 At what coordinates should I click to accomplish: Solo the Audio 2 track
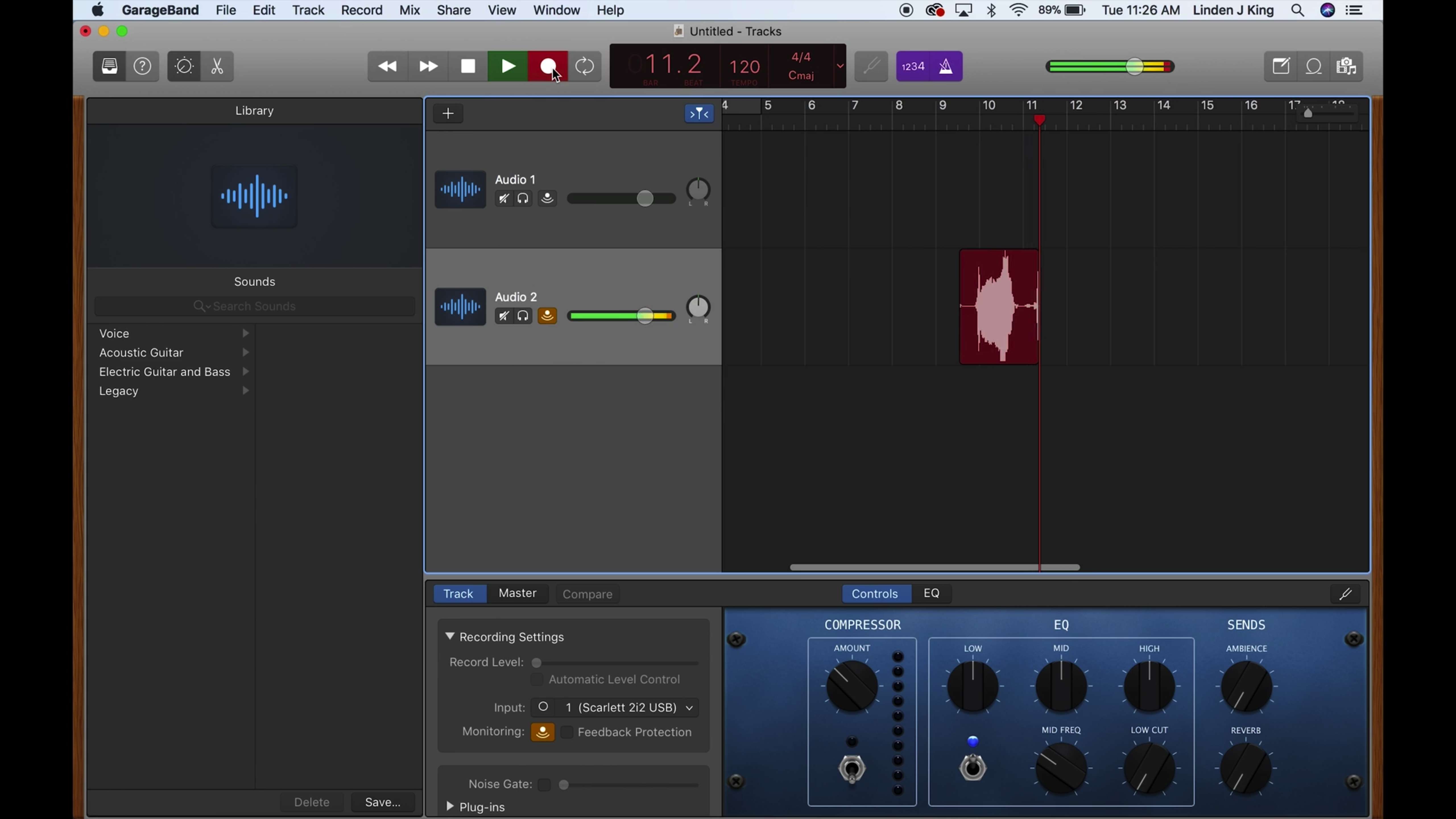tap(523, 317)
